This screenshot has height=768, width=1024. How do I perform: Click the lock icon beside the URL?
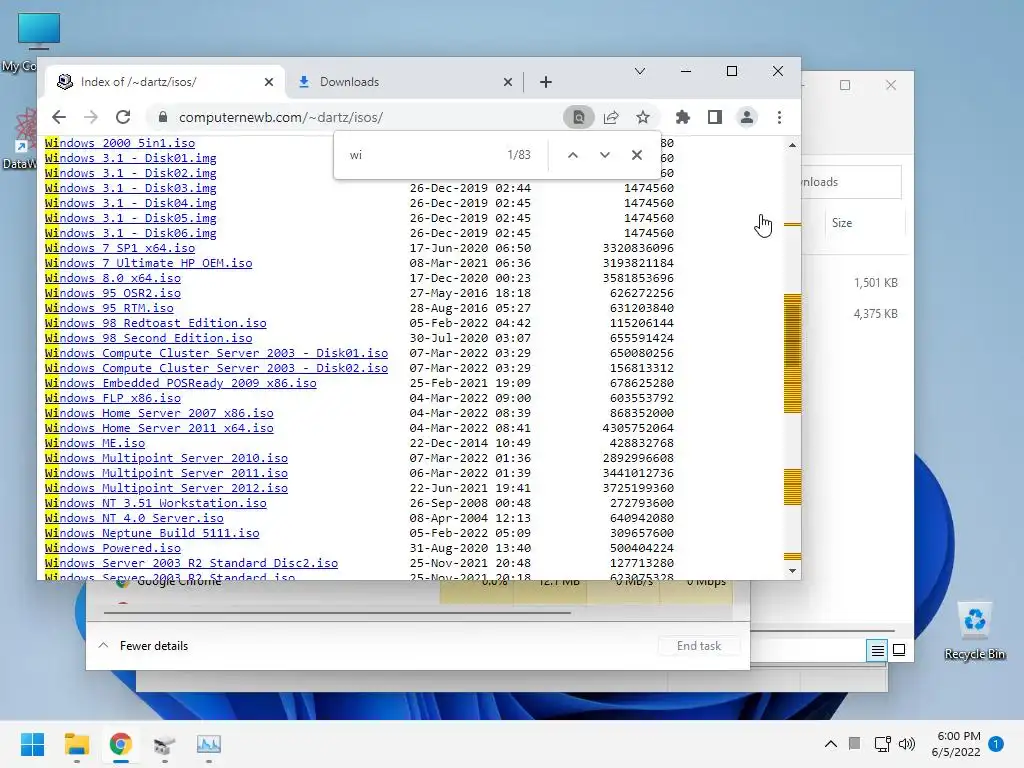pyautogui.click(x=163, y=118)
